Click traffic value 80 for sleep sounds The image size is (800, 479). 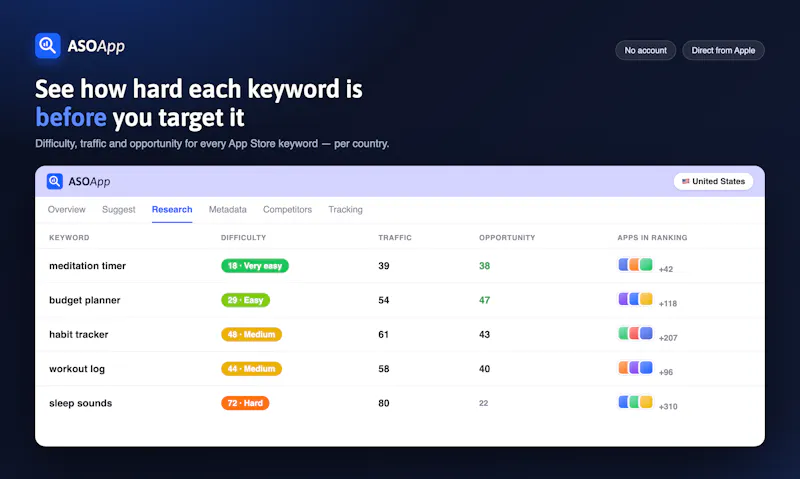click(x=384, y=403)
